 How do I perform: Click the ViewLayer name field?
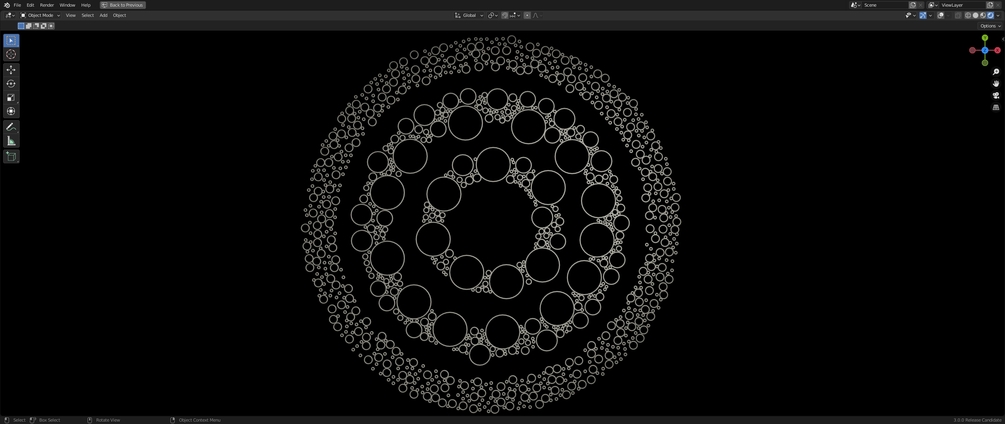[x=963, y=5]
